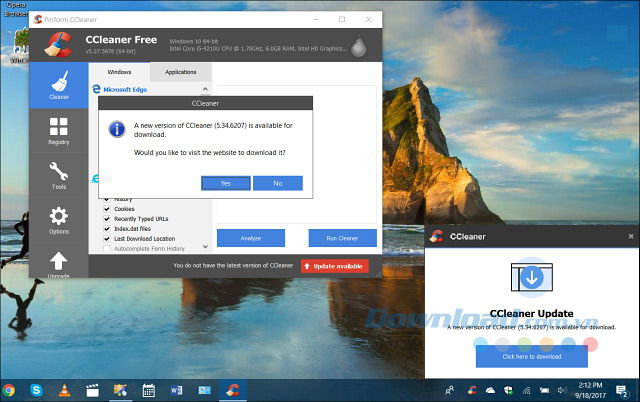Click CCleaner icon in system tray
This screenshot has width=640, height=402.
[472, 391]
